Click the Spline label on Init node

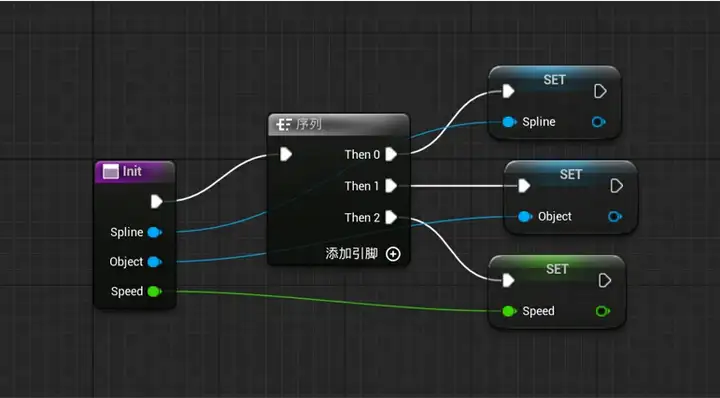pyautogui.click(x=127, y=232)
